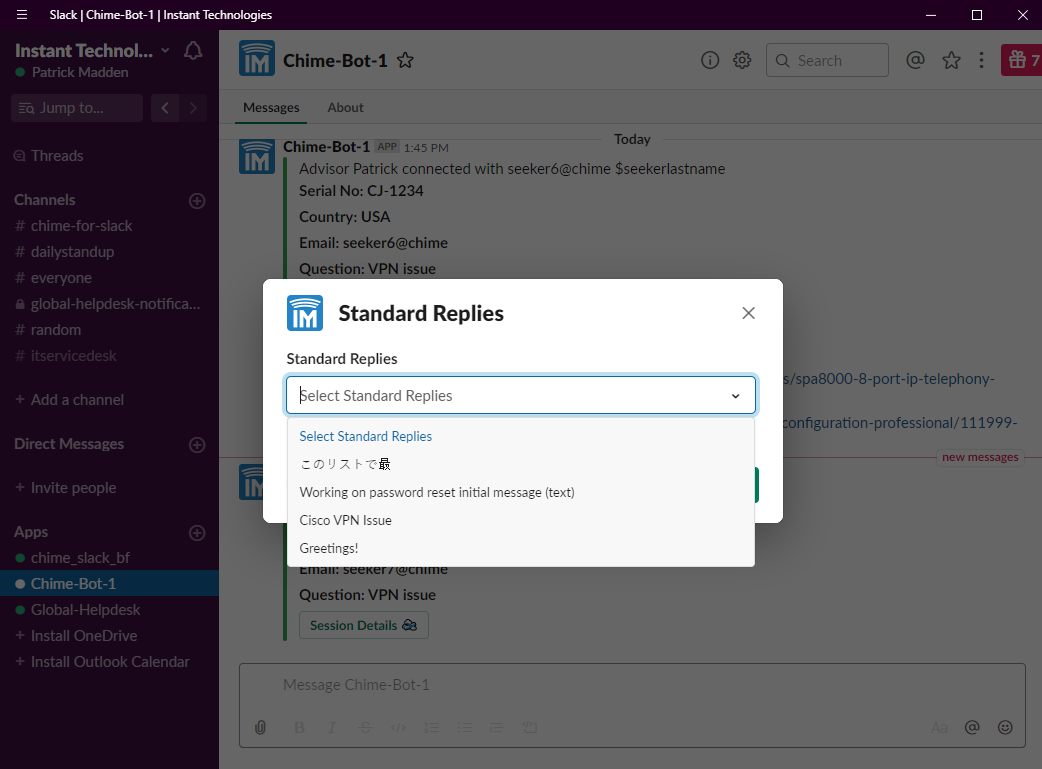
Task: Attach a file with the paperclip icon
Action: pos(260,728)
